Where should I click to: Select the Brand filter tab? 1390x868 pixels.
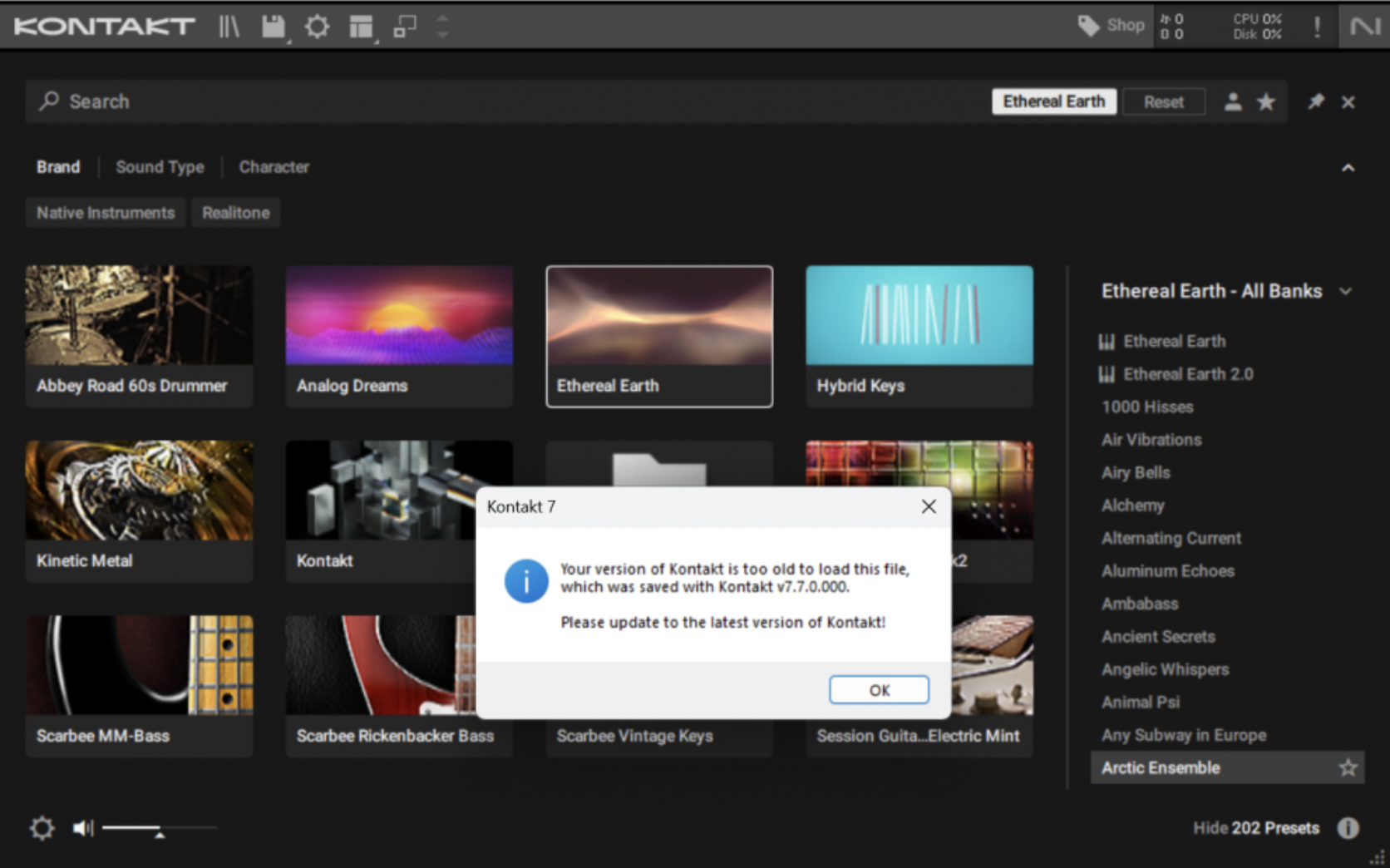(x=58, y=167)
